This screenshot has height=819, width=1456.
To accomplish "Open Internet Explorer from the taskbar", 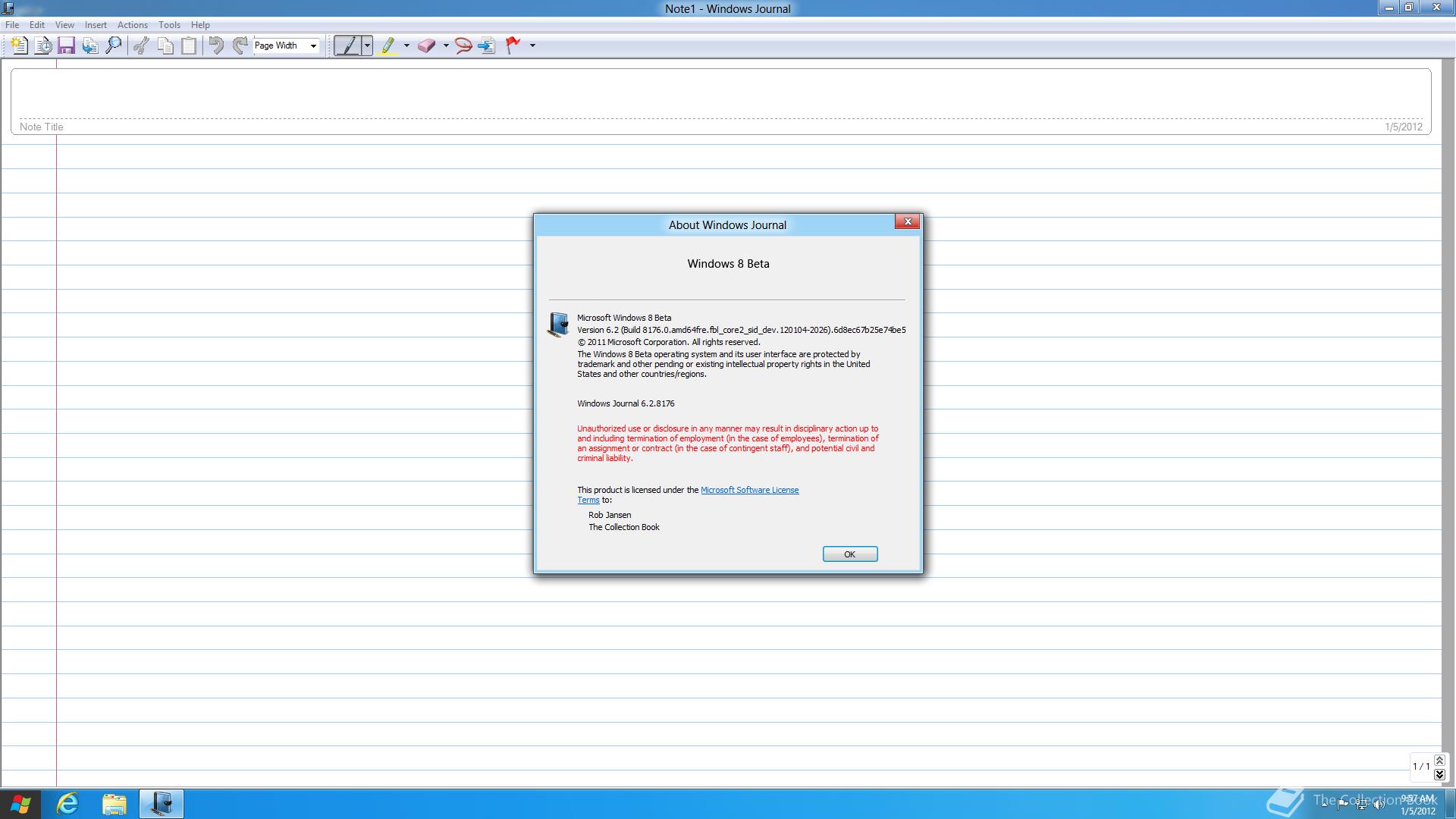I will (x=67, y=804).
